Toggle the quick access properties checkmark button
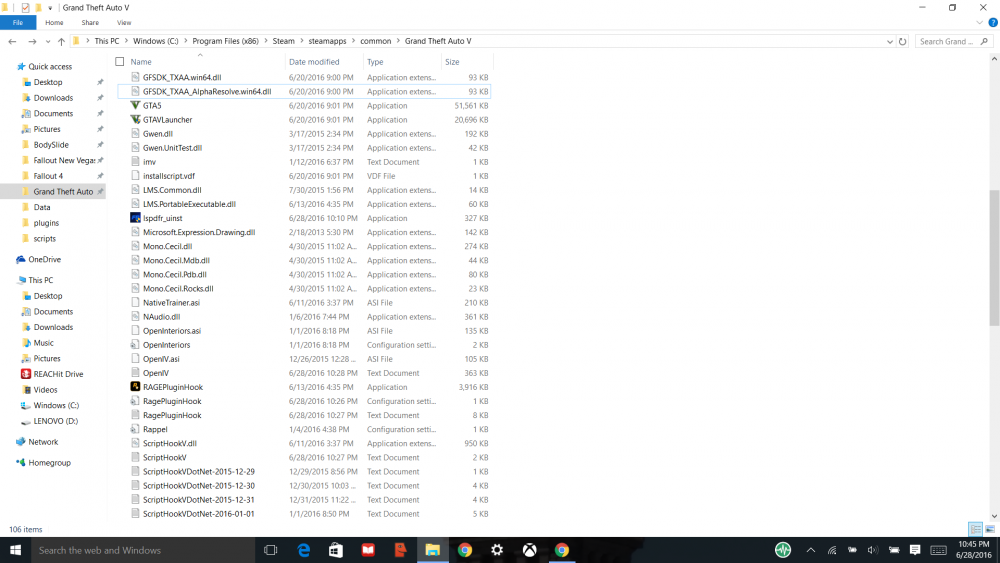 click(25, 8)
